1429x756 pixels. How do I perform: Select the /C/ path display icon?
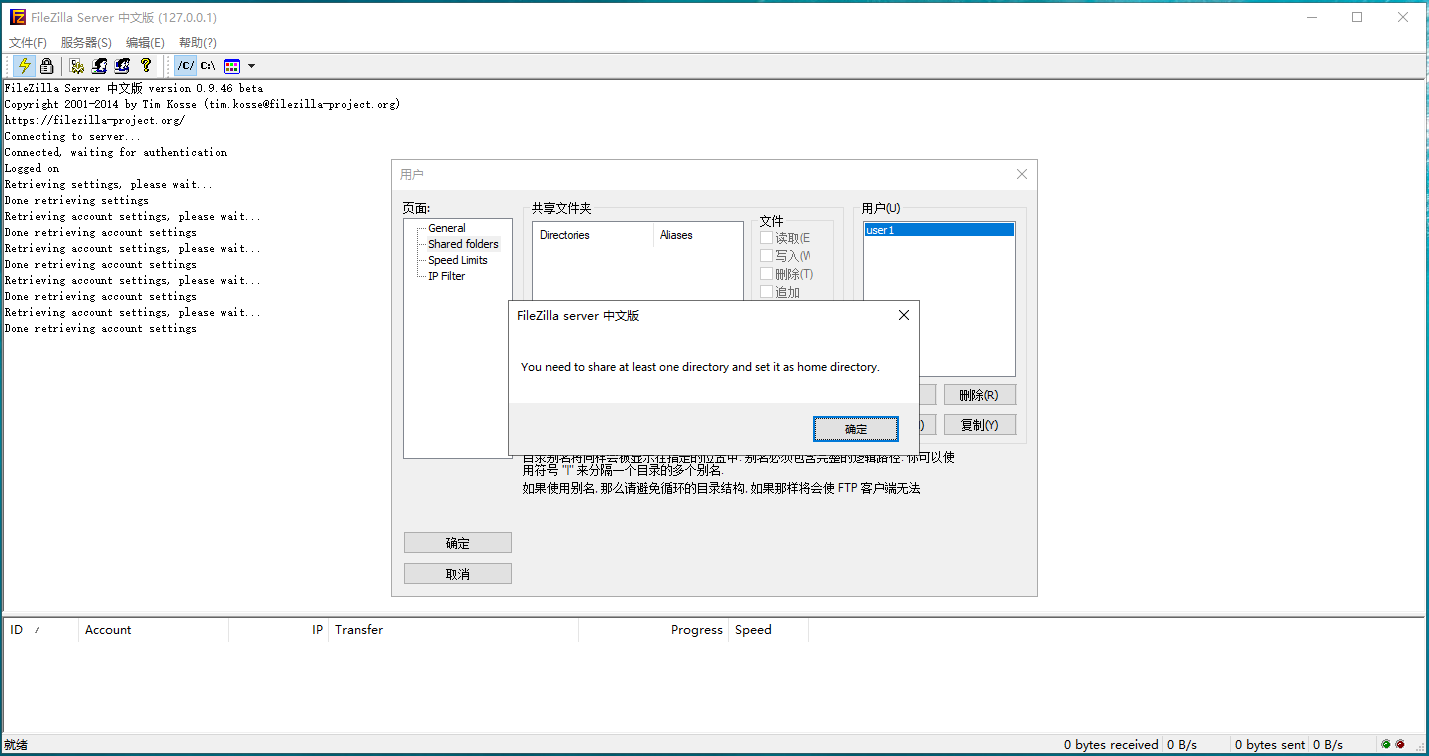186,66
